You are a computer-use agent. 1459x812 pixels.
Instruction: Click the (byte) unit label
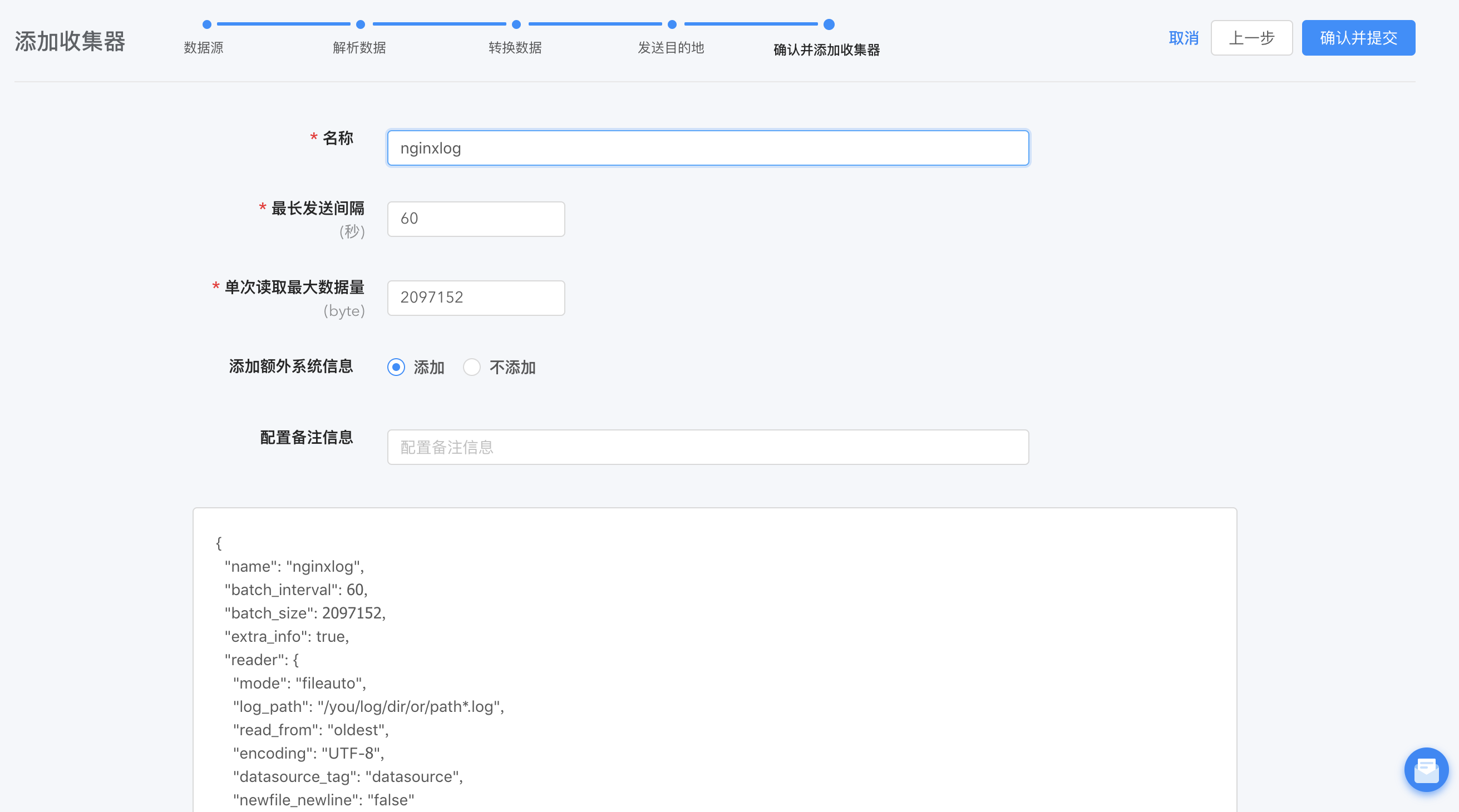coord(344,311)
